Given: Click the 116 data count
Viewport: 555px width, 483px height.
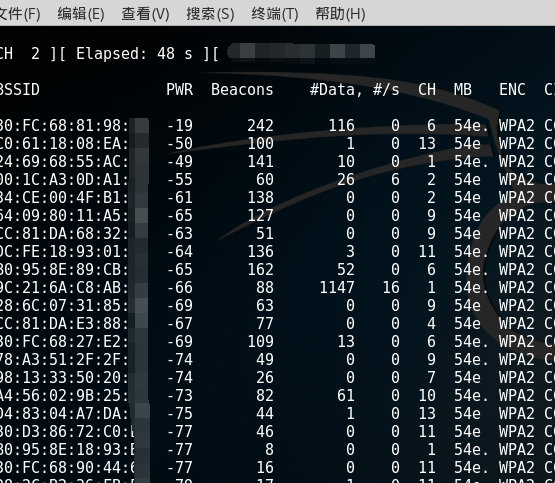Looking at the screenshot, I should click(341, 126).
